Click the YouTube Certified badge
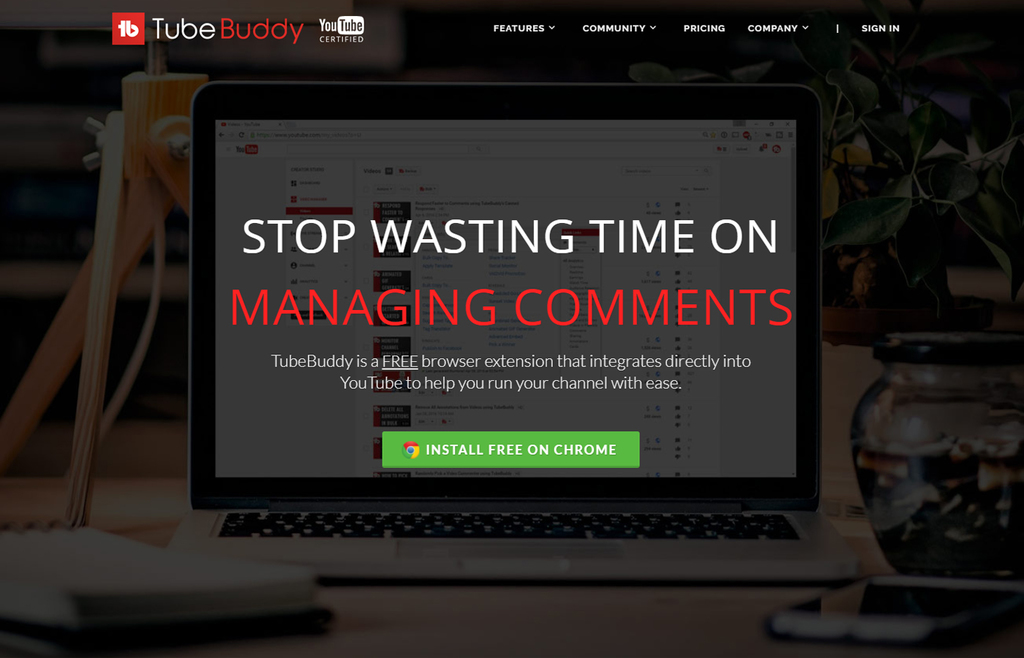 (x=342, y=29)
